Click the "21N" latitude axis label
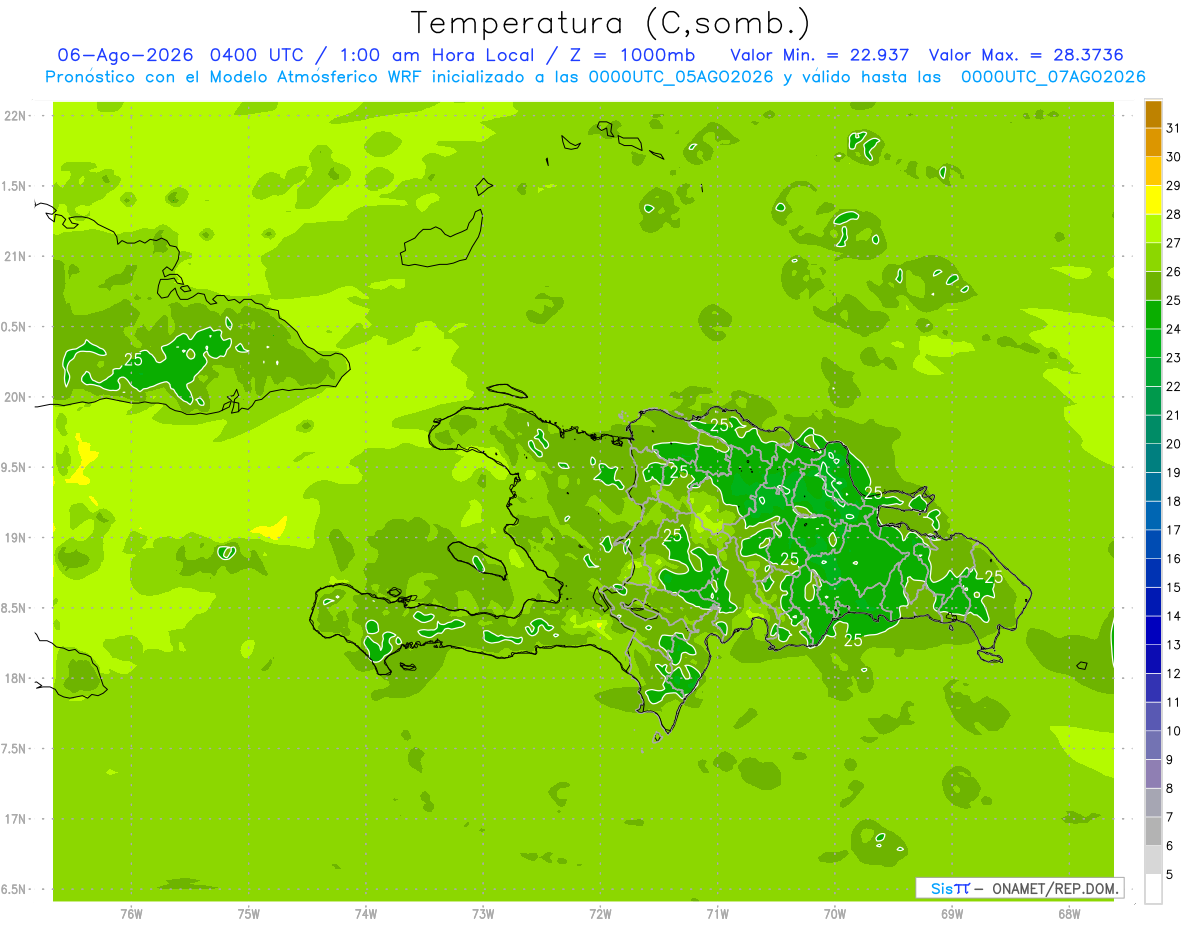The image size is (1200, 927). coord(17,257)
